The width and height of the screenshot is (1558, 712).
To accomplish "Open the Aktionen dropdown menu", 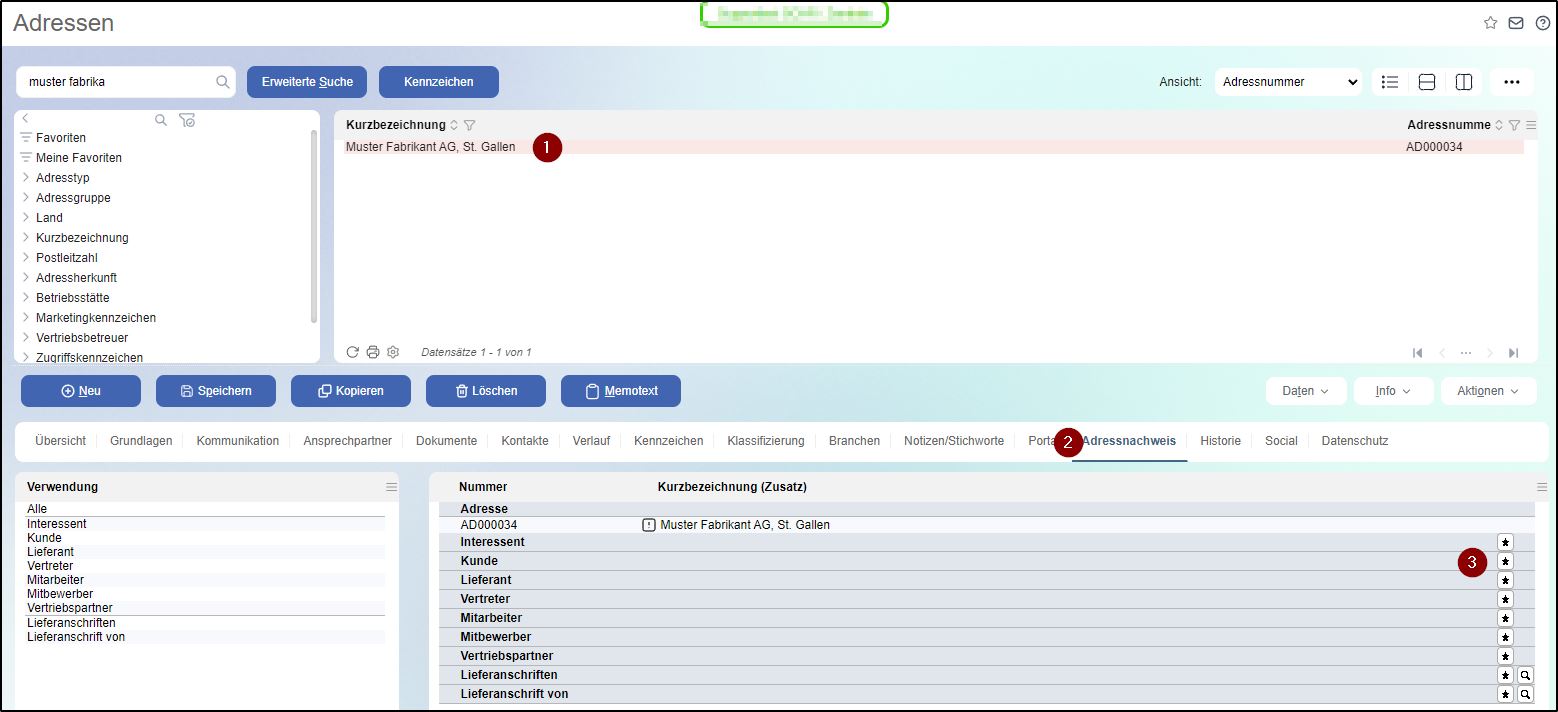I will (1488, 391).
